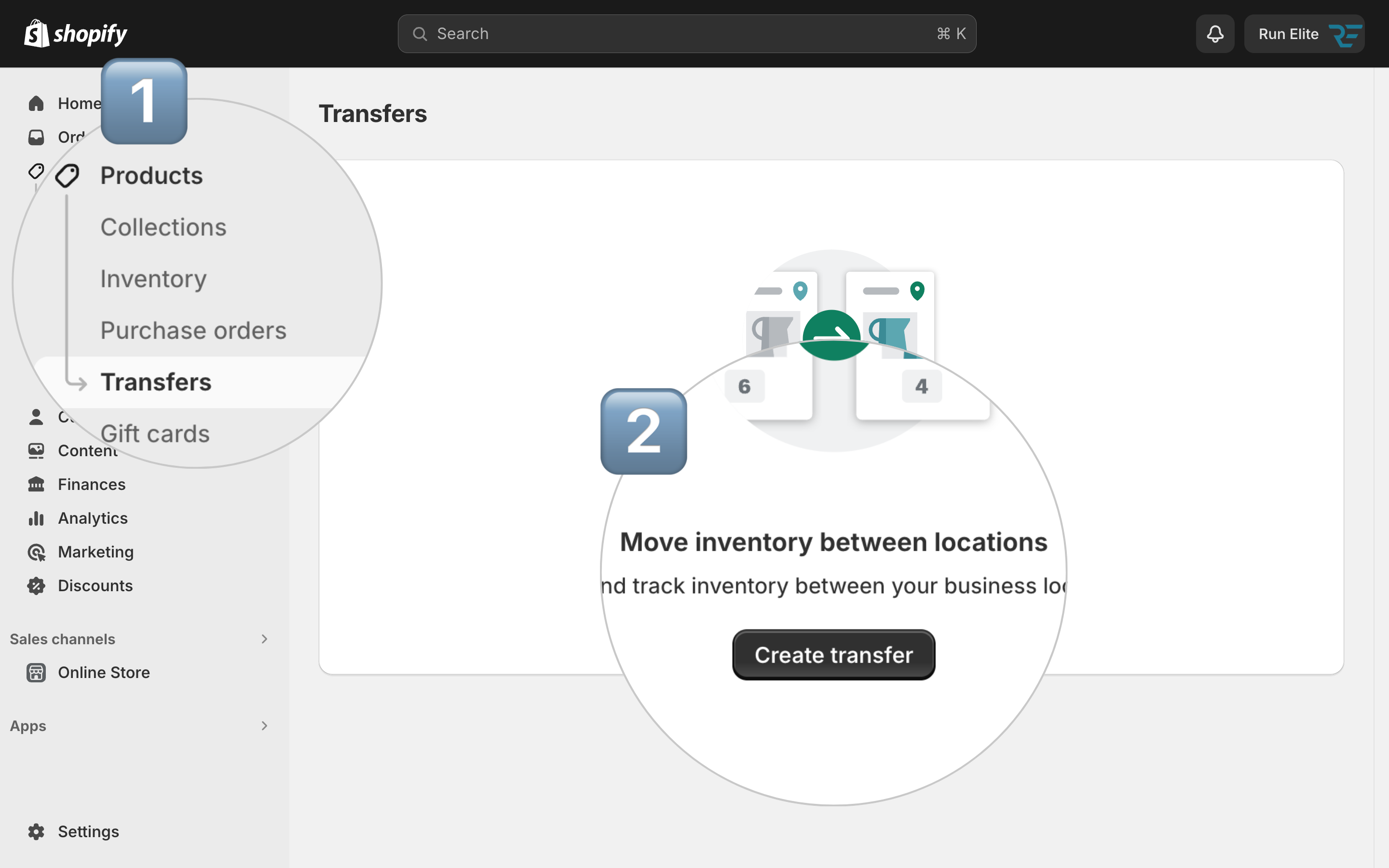Open Inventory under Products

(x=153, y=279)
